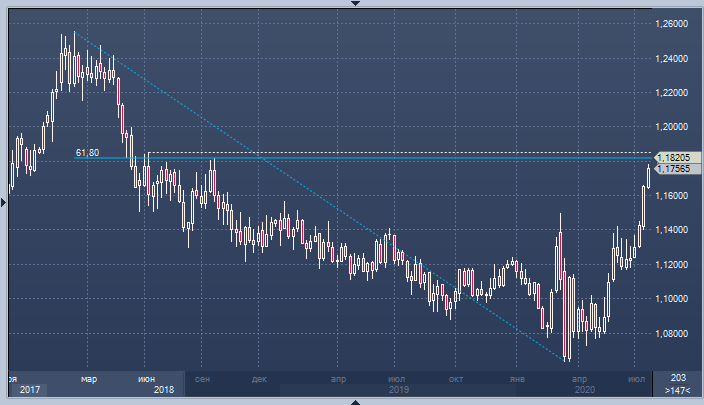The image size is (704, 405).
Task: Select the blue horizontal Fibonacci line
Action: coord(400,159)
